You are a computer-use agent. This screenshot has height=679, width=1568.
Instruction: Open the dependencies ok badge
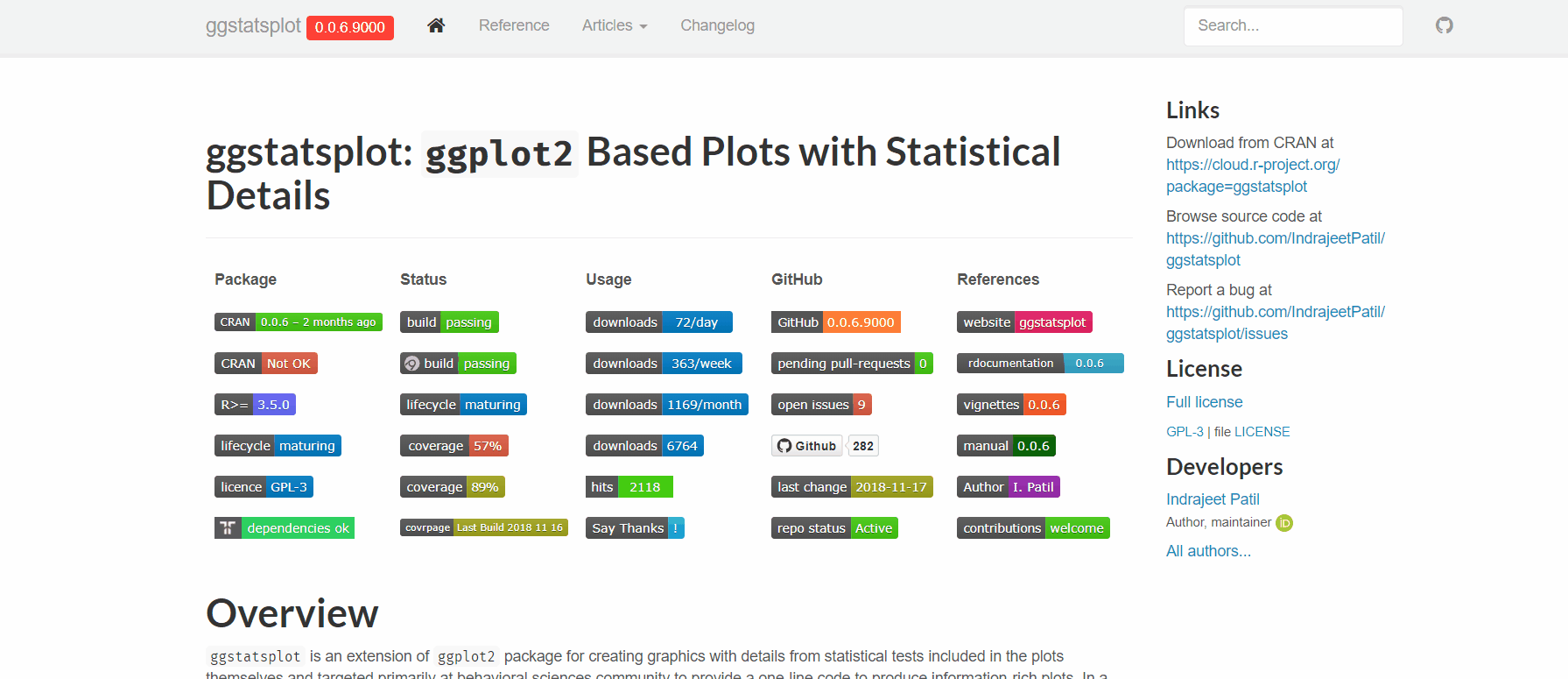click(x=285, y=528)
